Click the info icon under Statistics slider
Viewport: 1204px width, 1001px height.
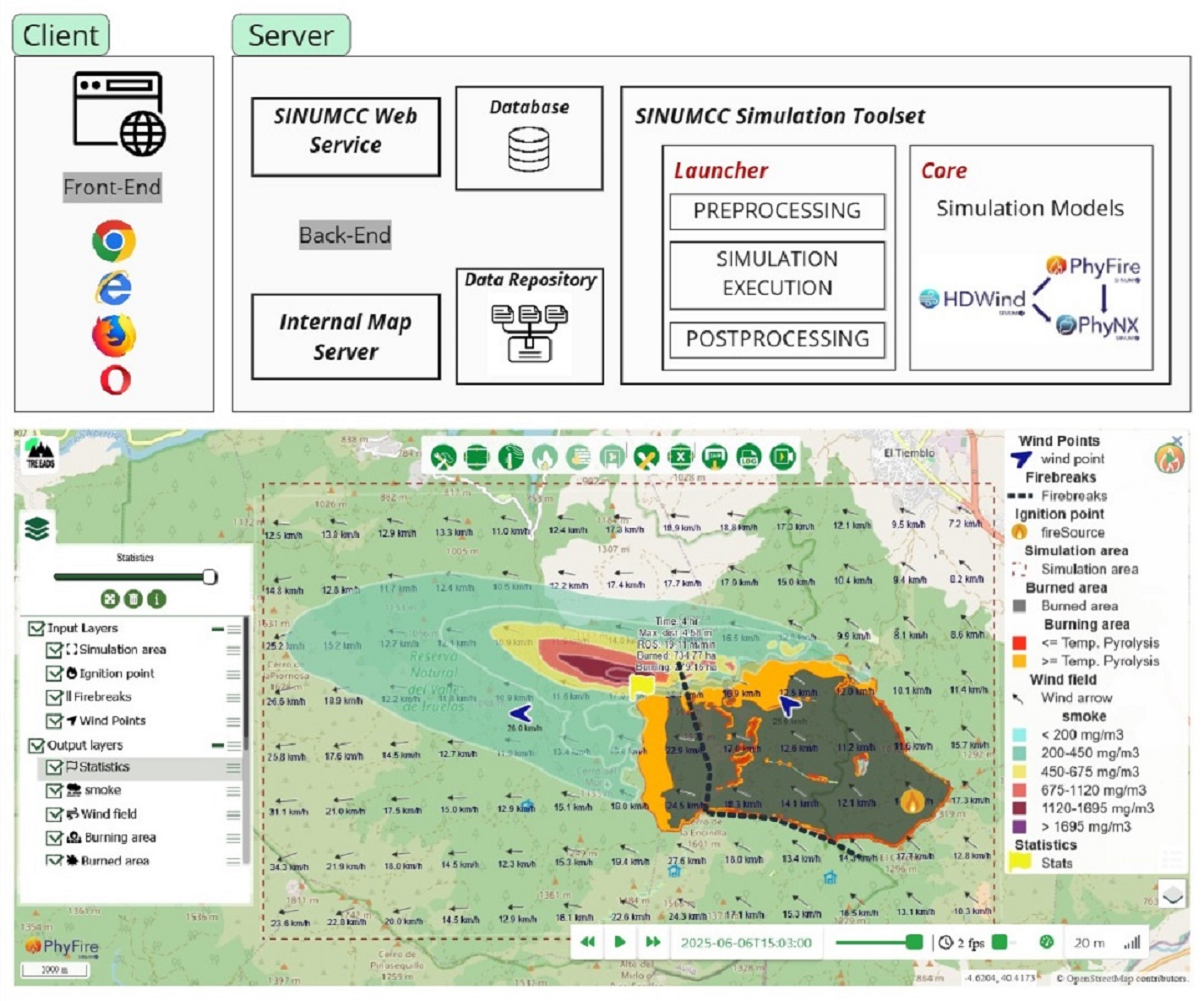(156, 599)
